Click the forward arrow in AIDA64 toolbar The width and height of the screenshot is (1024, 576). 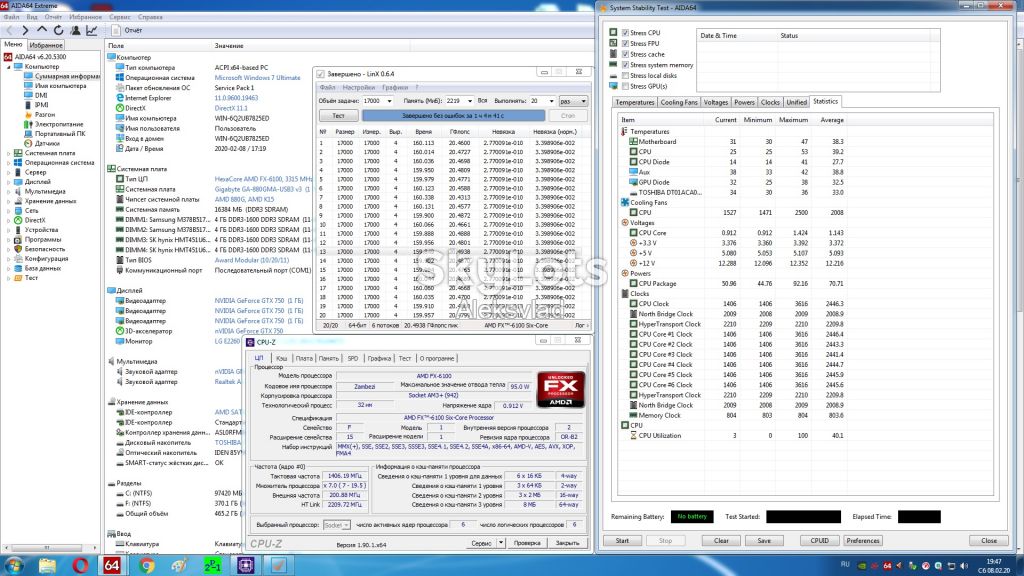point(25,30)
